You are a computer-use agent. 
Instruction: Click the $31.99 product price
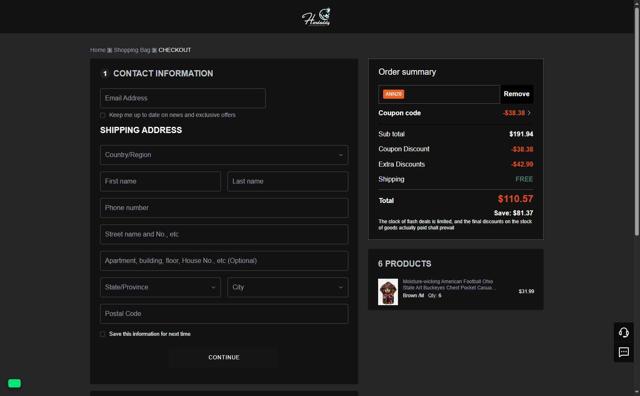pyautogui.click(x=526, y=291)
